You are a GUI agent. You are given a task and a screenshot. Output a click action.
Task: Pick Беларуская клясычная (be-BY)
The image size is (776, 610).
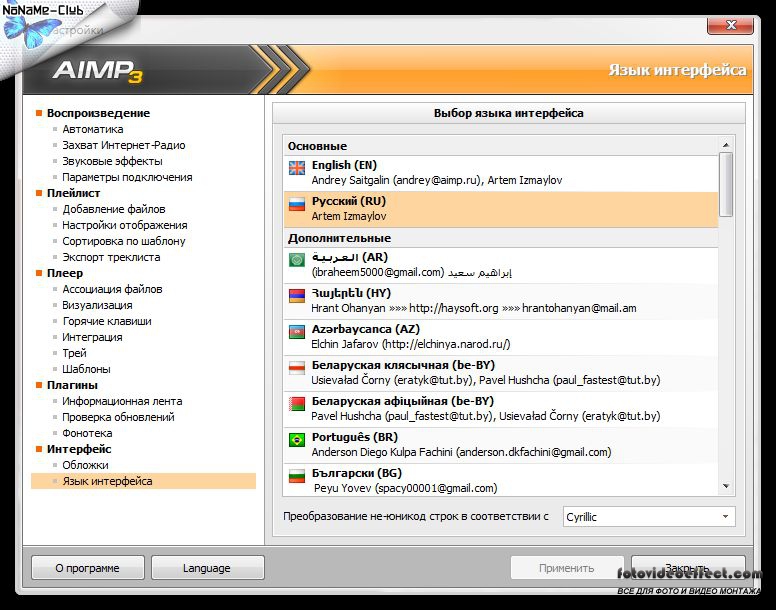(501, 374)
